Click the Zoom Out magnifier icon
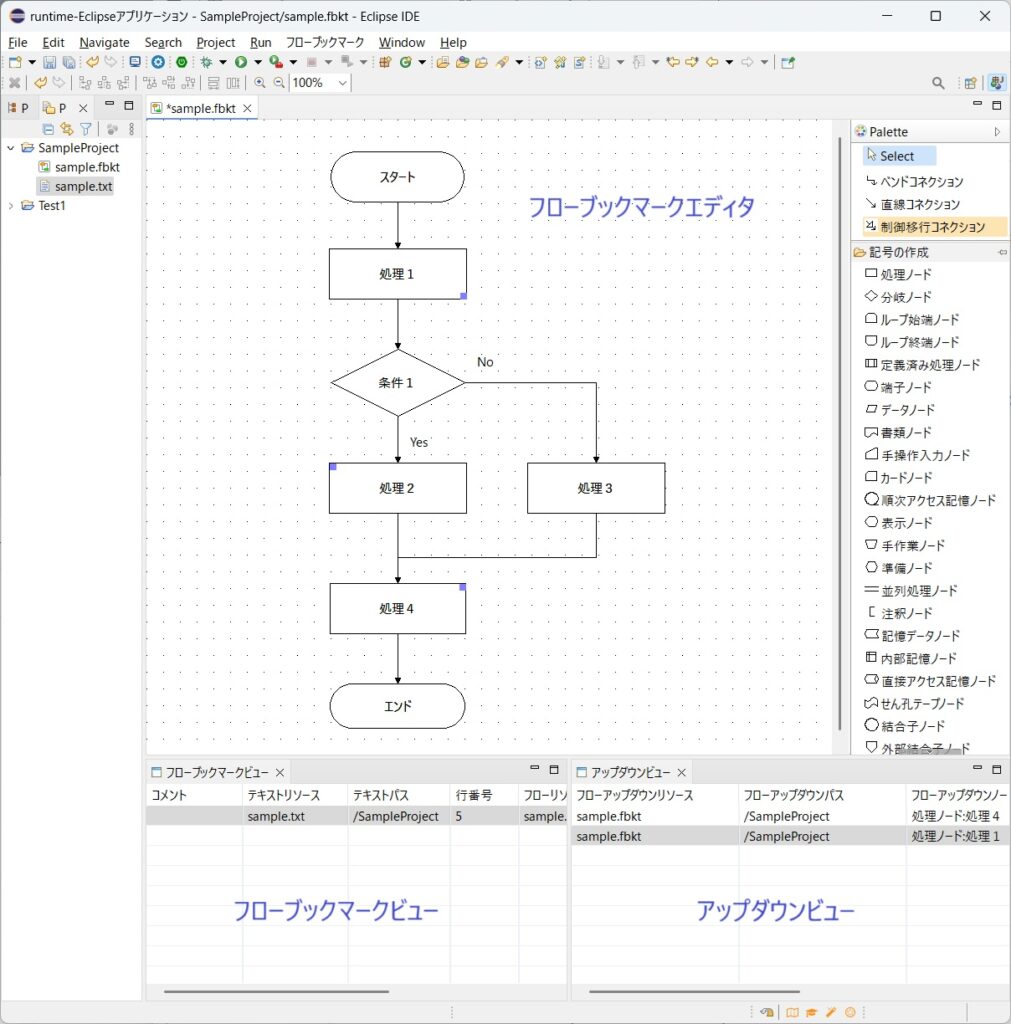 (279, 83)
